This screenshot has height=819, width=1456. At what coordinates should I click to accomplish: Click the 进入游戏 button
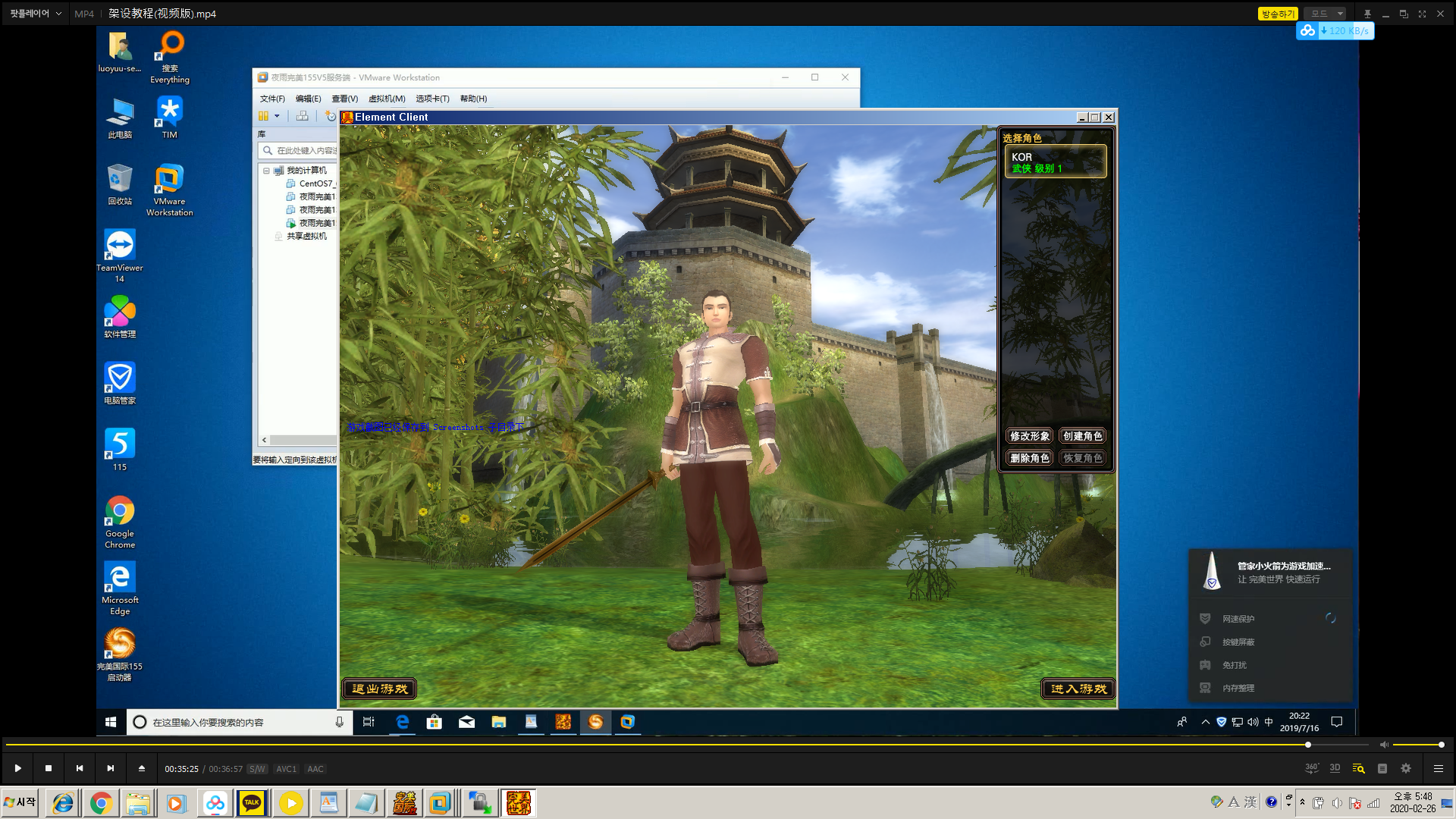pyautogui.click(x=1078, y=689)
